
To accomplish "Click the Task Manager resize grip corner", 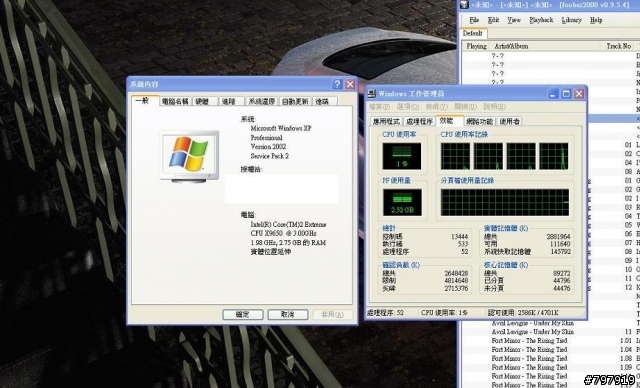I will pos(582,315).
